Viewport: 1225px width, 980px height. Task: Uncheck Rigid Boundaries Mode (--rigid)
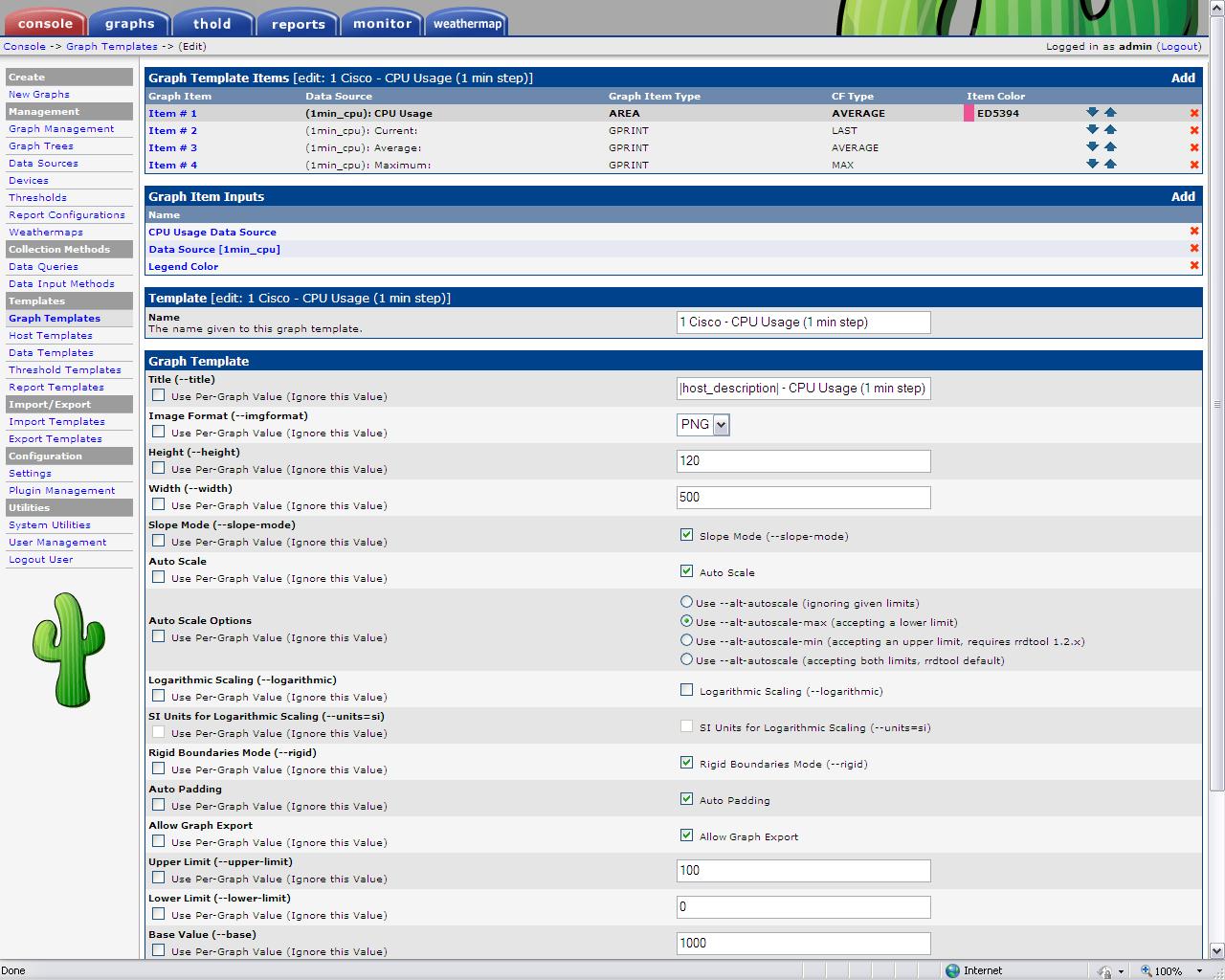(686, 763)
